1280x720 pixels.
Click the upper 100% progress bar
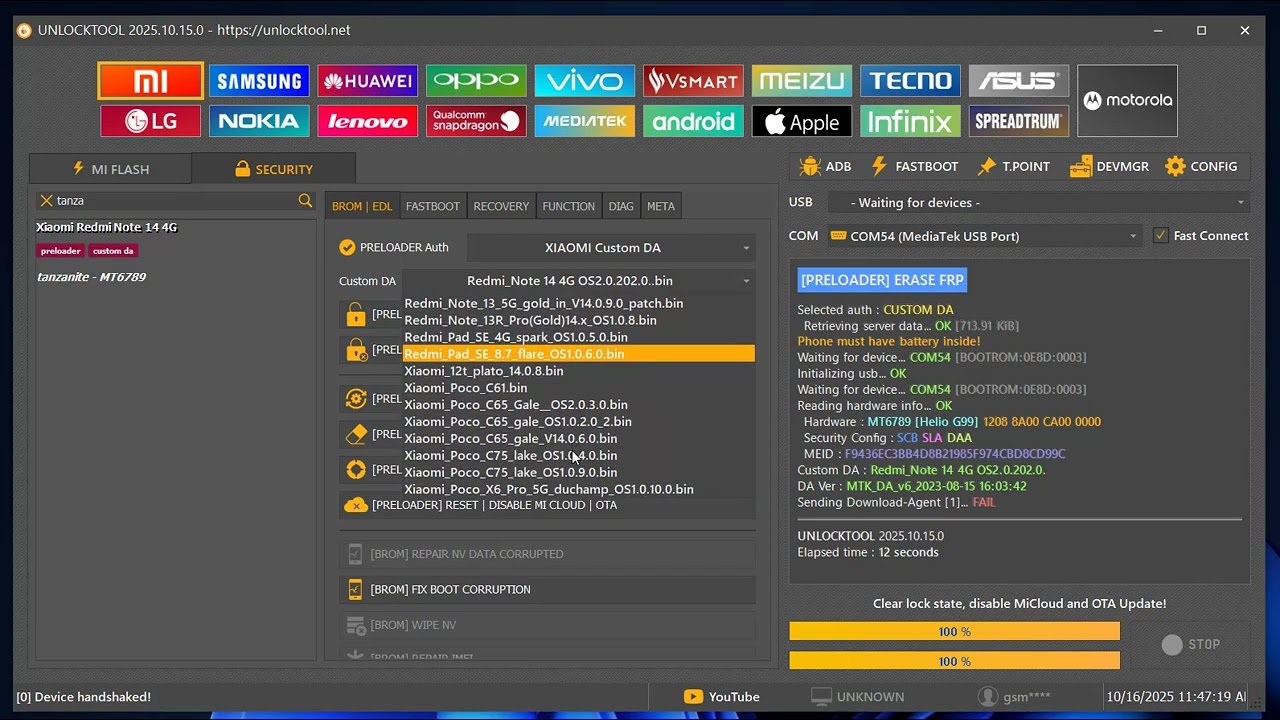954,632
